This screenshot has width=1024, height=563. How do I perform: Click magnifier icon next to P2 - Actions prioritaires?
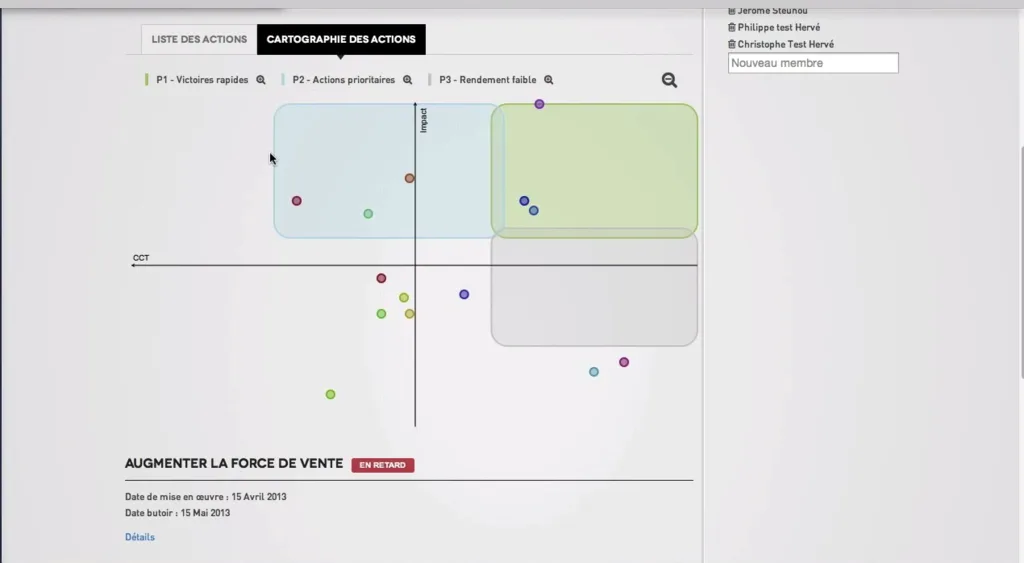(408, 80)
